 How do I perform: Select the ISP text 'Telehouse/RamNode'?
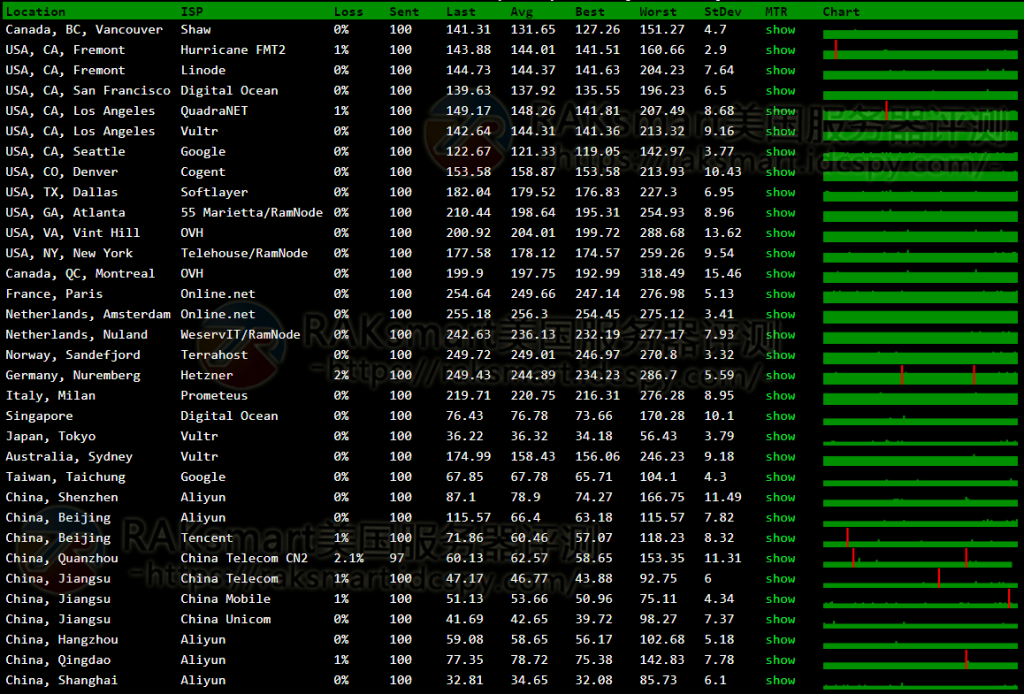click(x=244, y=253)
